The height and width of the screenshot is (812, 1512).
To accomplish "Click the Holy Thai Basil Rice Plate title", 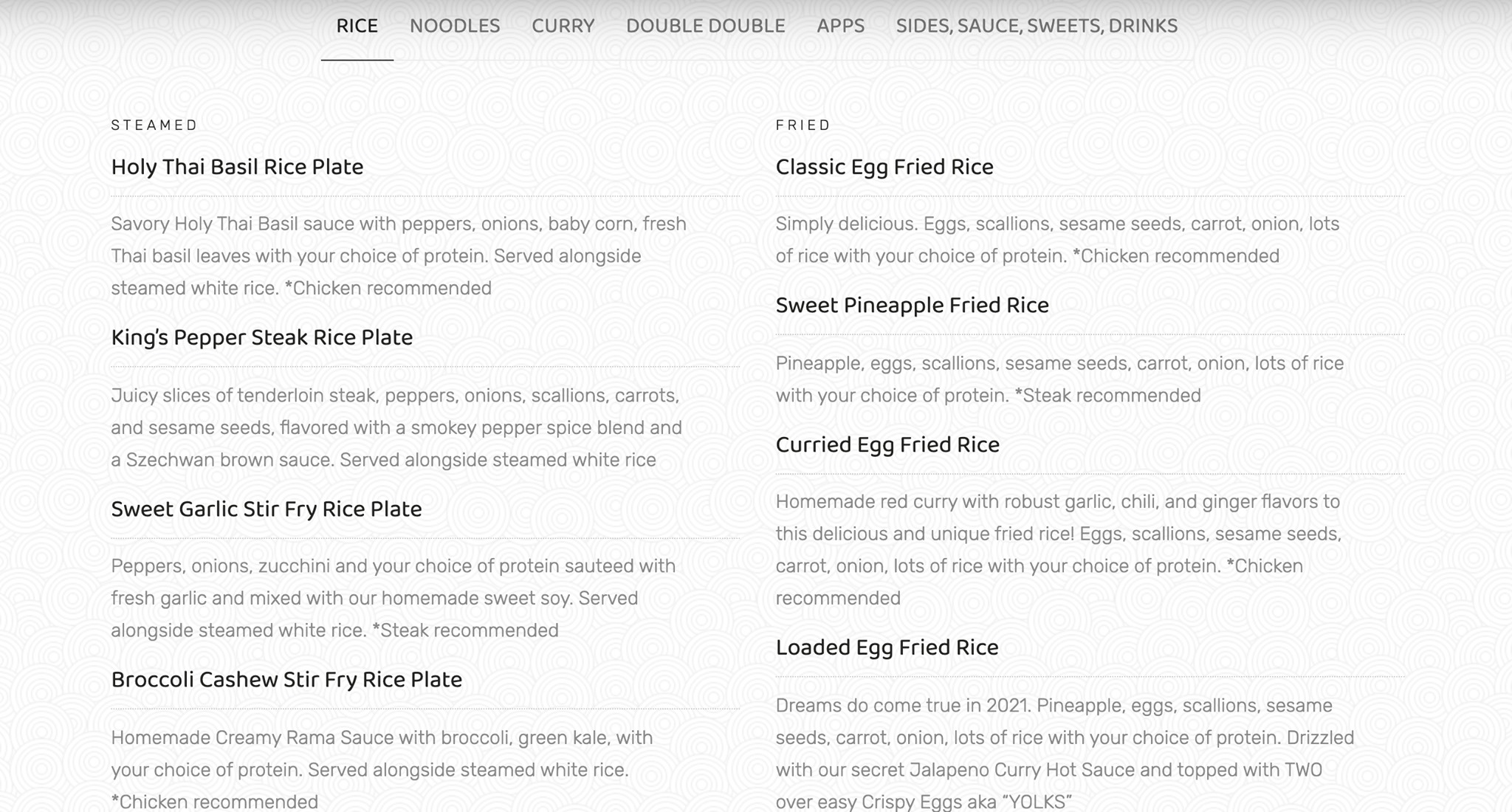I will pos(237,167).
